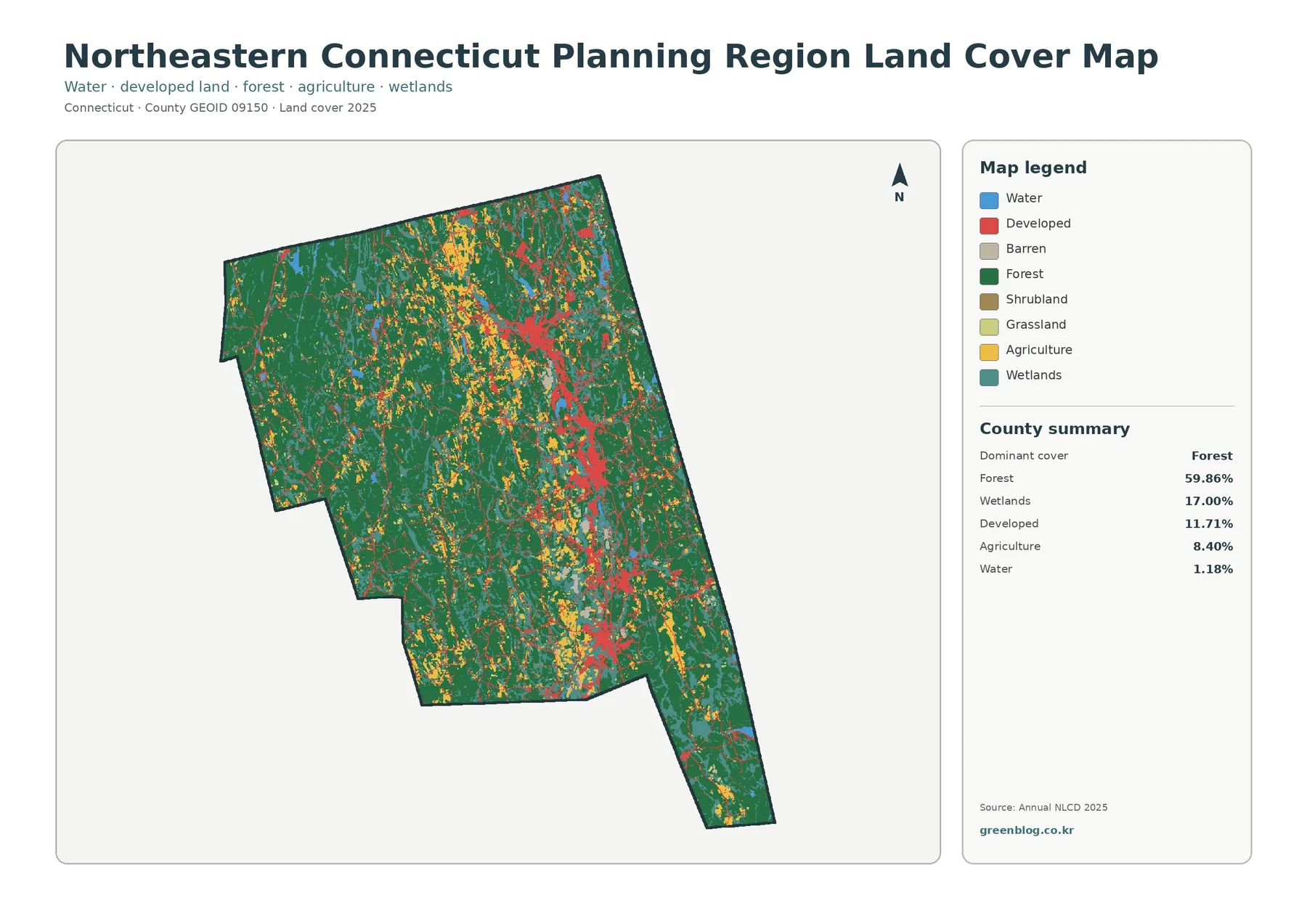Click the 'Developed' summary row label
This screenshot has height=924, width=1307.
pyautogui.click(x=1009, y=523)
